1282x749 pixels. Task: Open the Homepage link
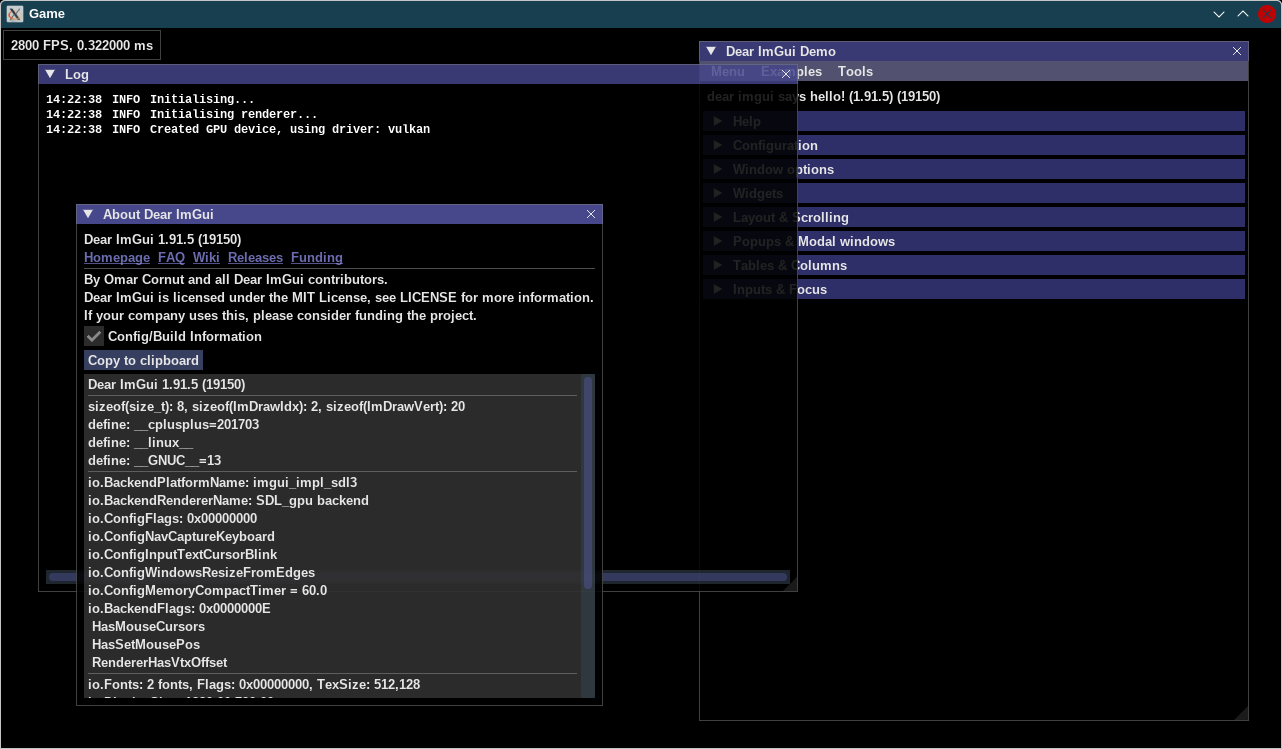coord(117,258)
